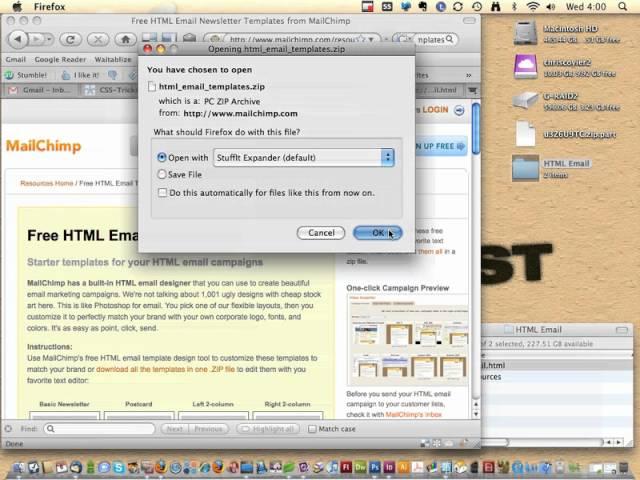Select the .html file row in the HTML Email Finder window
Viewport: 640px width, 480px height.
point(557,365)
